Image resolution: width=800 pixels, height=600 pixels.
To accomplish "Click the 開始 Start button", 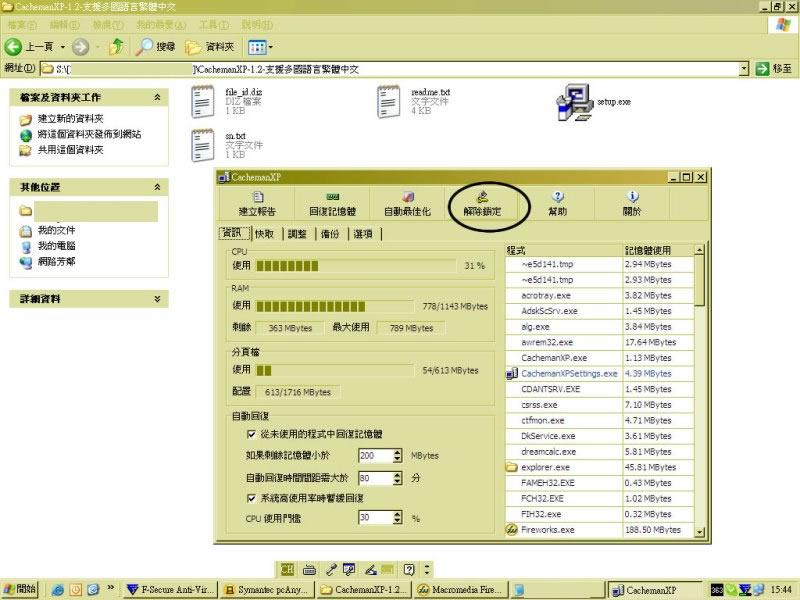I will pos(21,590).
